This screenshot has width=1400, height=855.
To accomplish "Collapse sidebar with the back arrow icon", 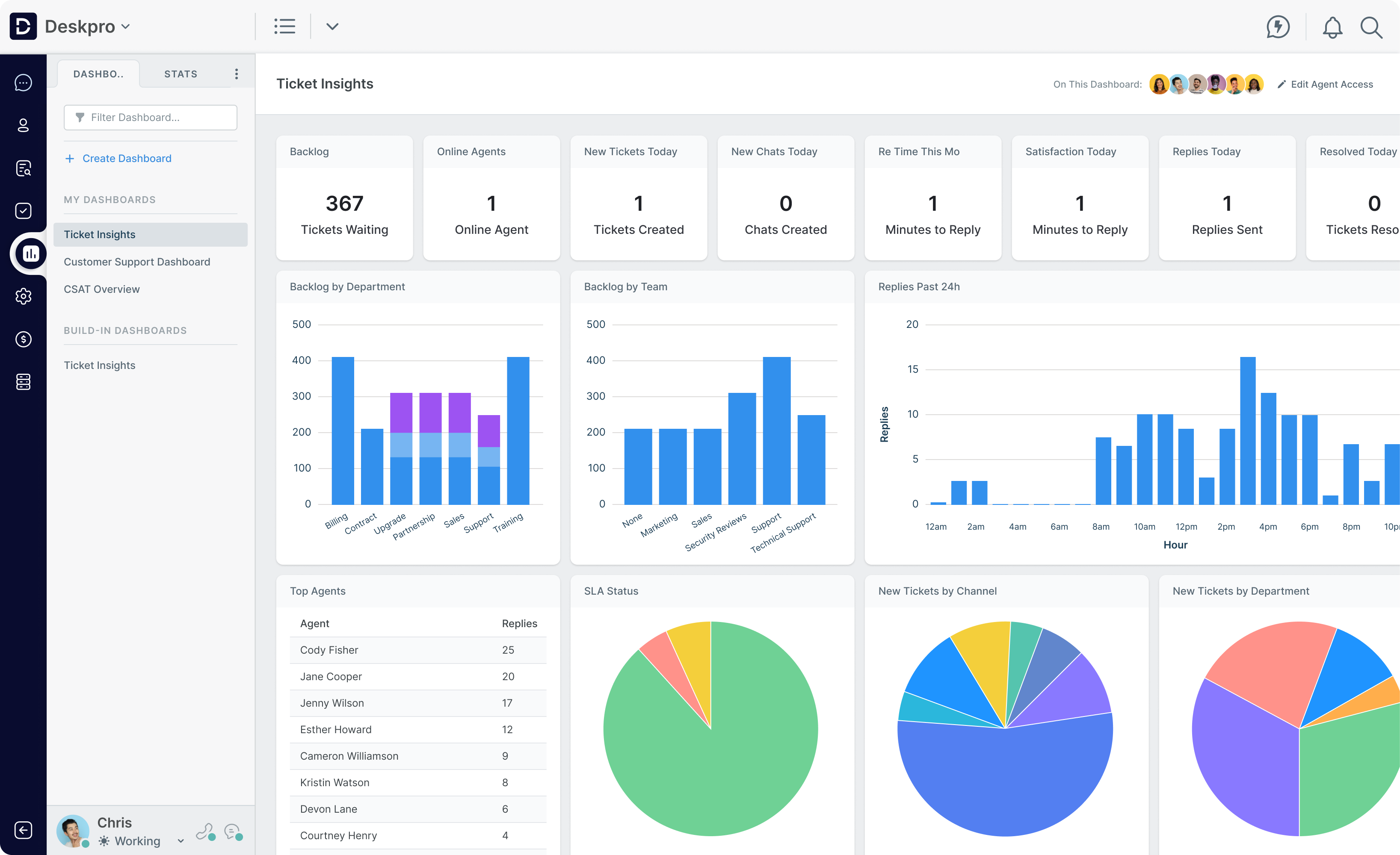I will click(x=23, y=830).
